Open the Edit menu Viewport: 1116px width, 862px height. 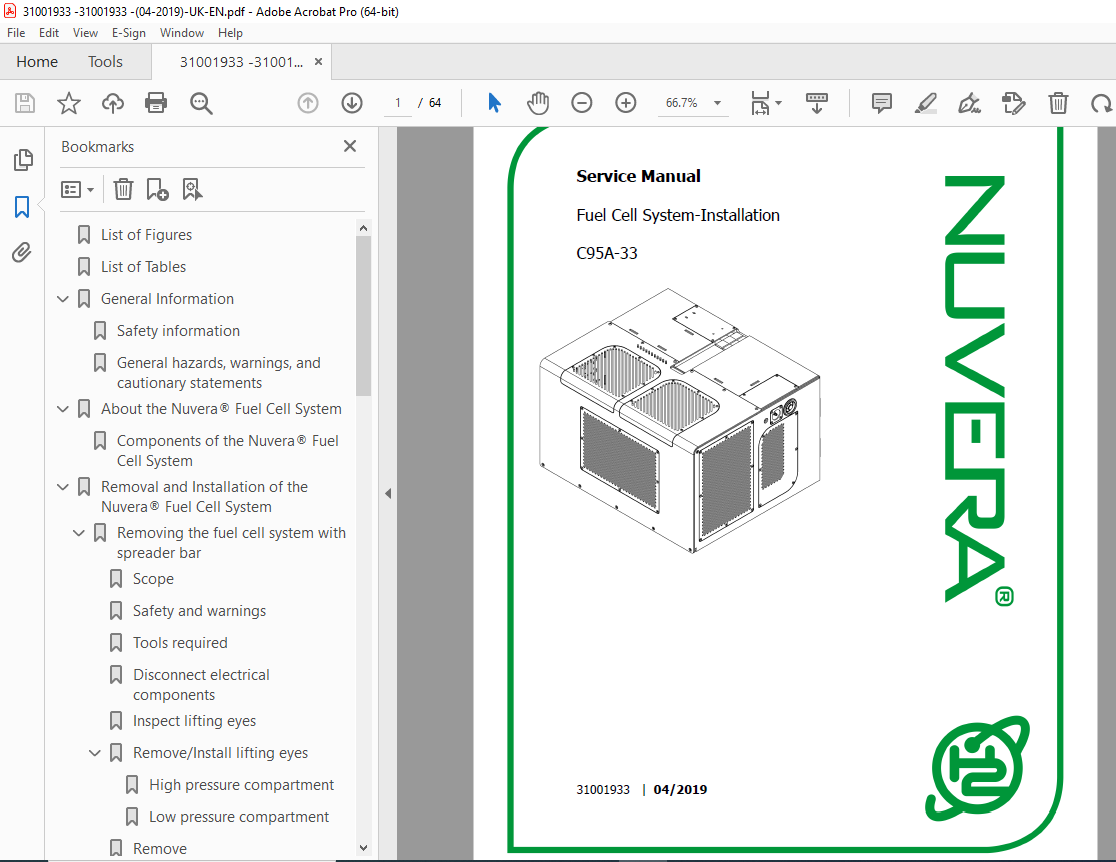[x=48, y=33]
